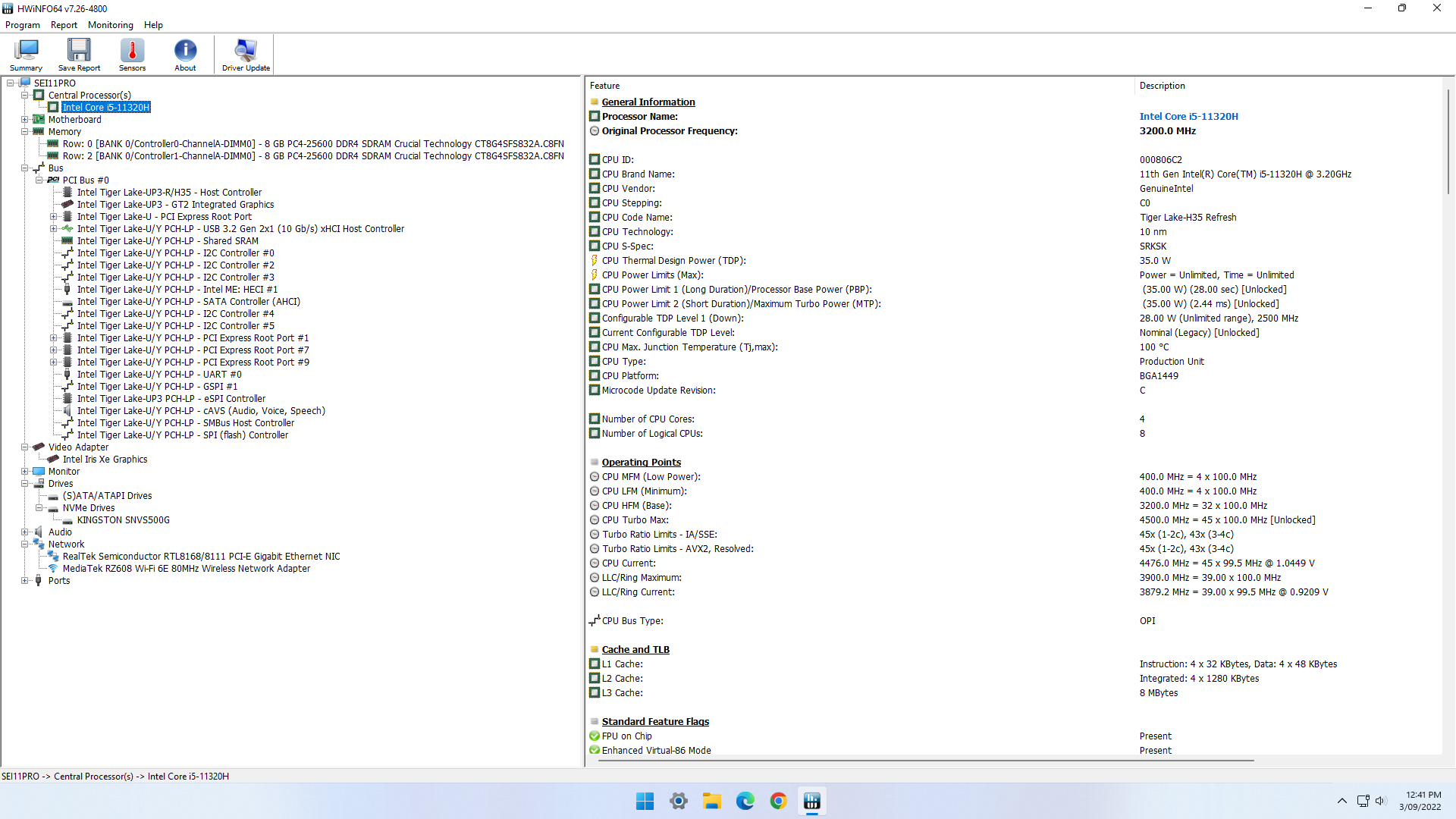Image resolution: width=1456 pixels, height=819 pixels.
Task: Select the USB 3.2 Gen 2x1 xHCI Host Controller
Action: click(x=240, y=228)
